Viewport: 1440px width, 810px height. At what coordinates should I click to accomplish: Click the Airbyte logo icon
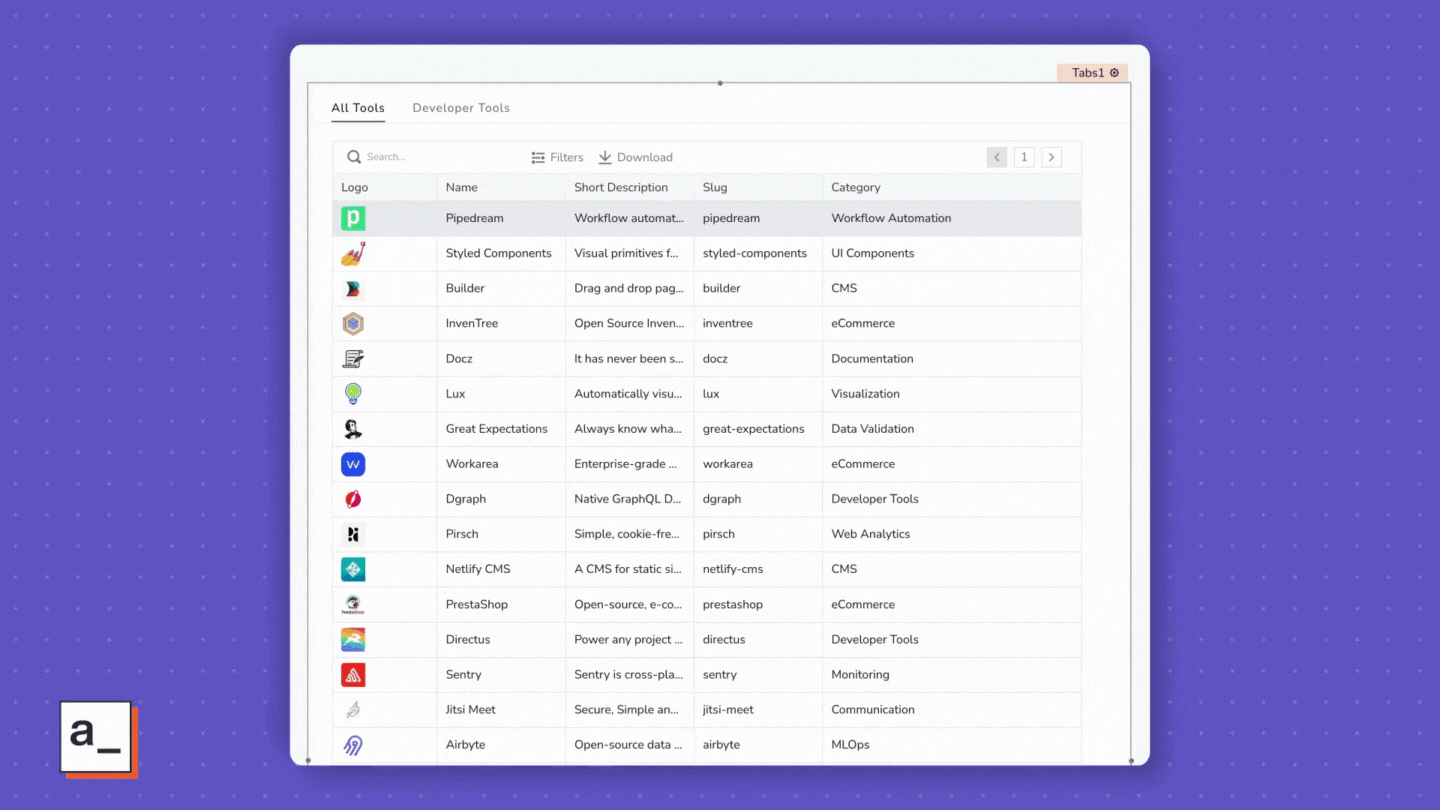coord(353,745)
